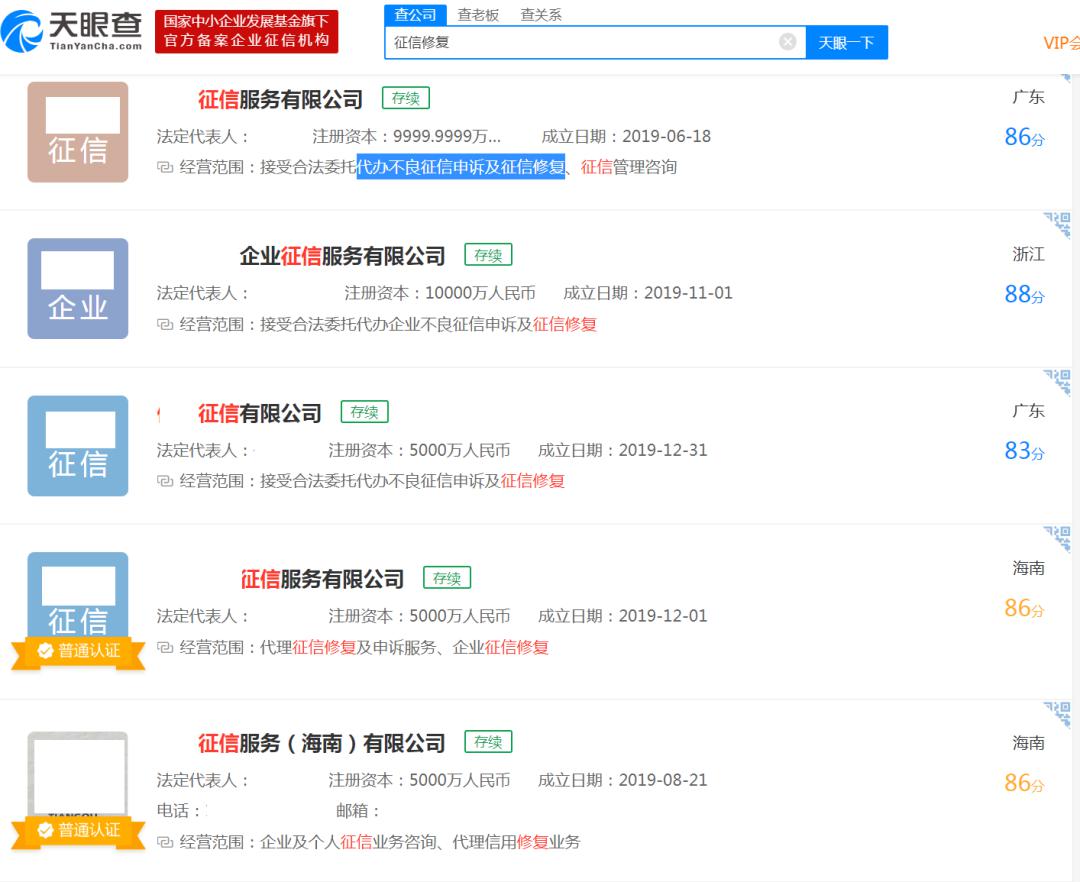Open the 征信服务（海南）有限公司 link
Viewport: 1080px width, 882px height.
click(322, 743)
